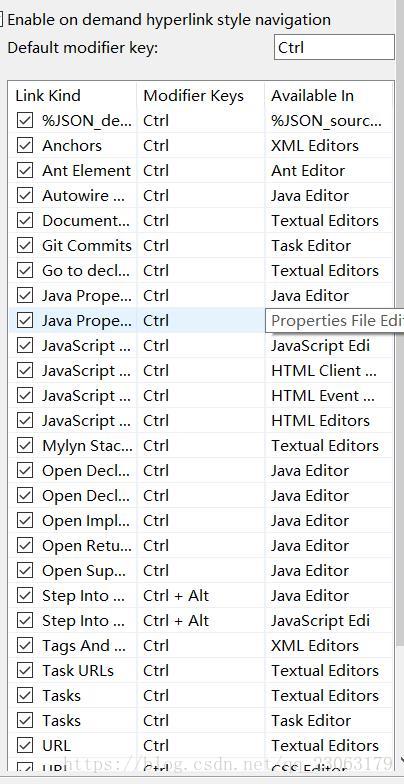Click the HTML Editors cell

click(x=320, y=420)
